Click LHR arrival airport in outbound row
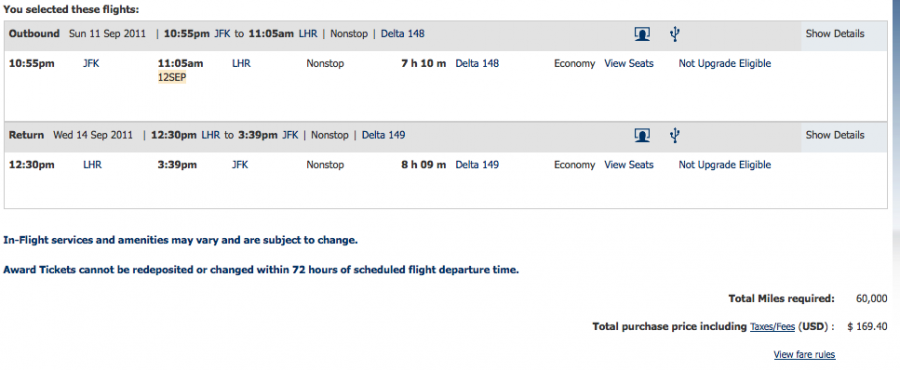This screenshot has width=900, height=370. click(241, 63)
